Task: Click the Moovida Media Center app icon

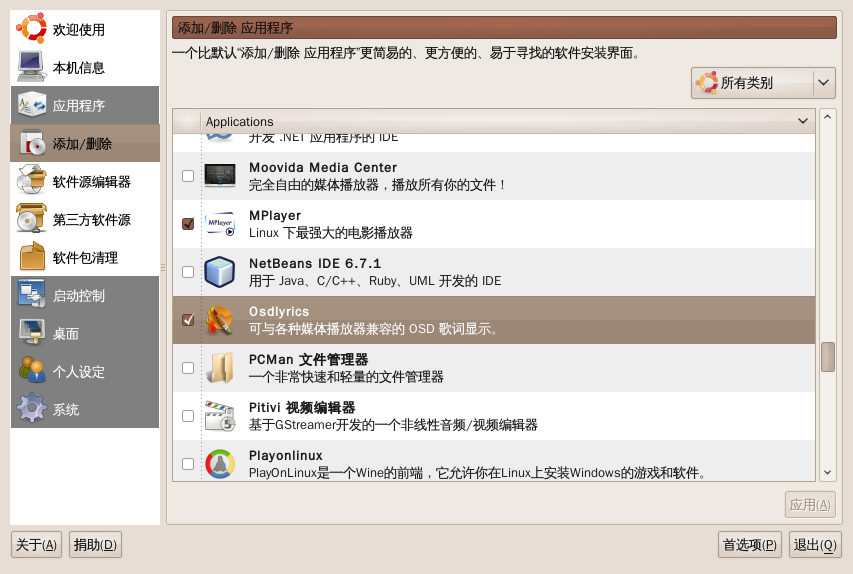Action: click(x=220, y=176)
